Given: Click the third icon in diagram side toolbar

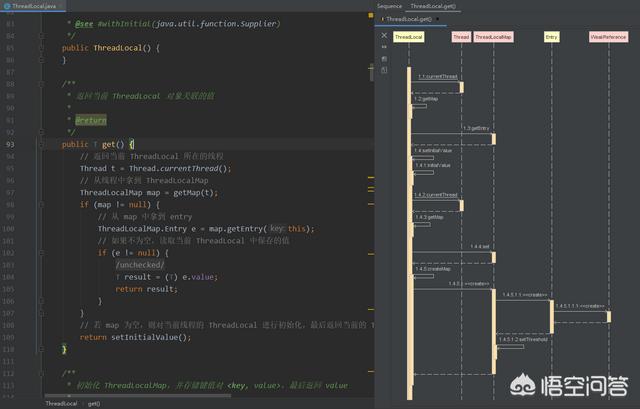Looking at the screenshot, I should [x=384, y=59].
